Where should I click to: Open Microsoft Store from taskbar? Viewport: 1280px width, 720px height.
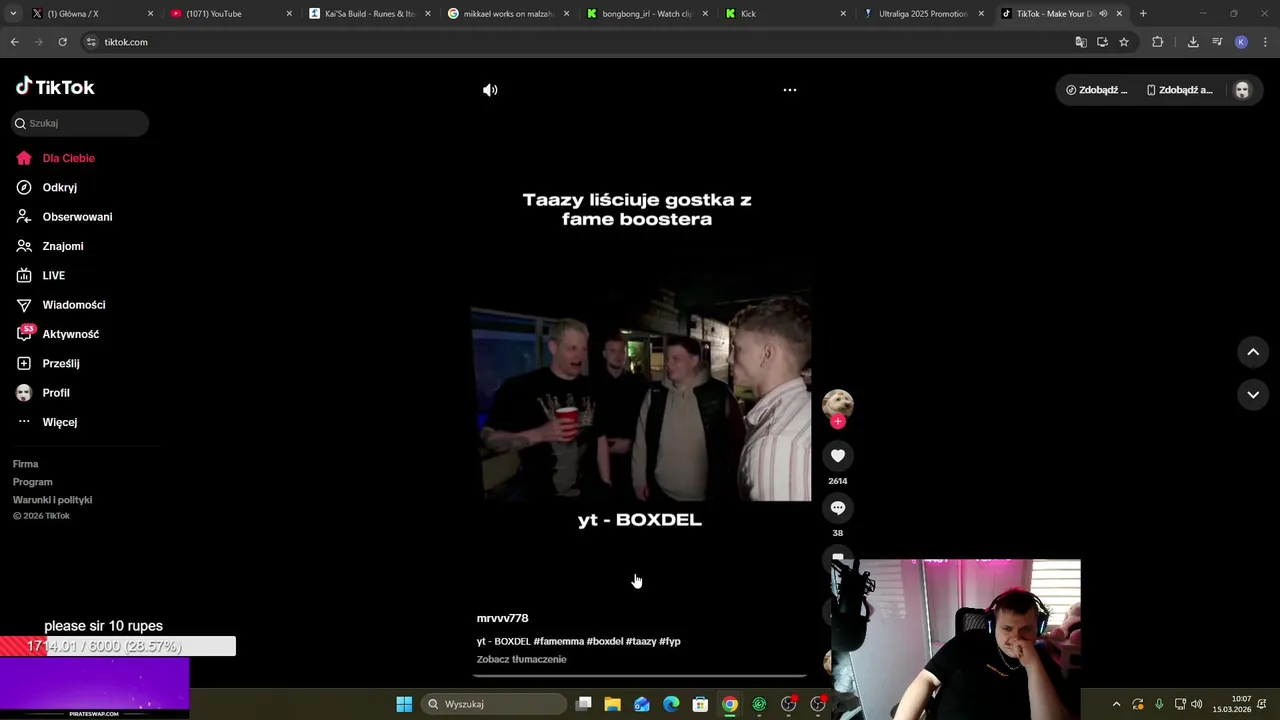coord(700,704)
